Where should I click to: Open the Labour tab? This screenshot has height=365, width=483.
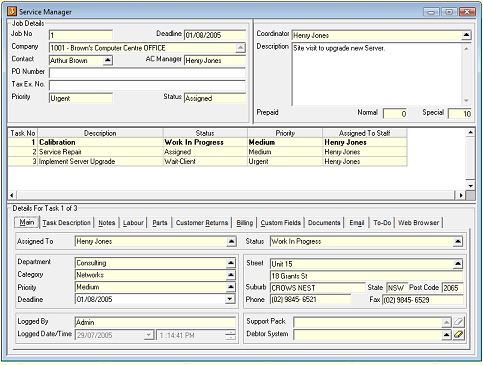(133, 223)
